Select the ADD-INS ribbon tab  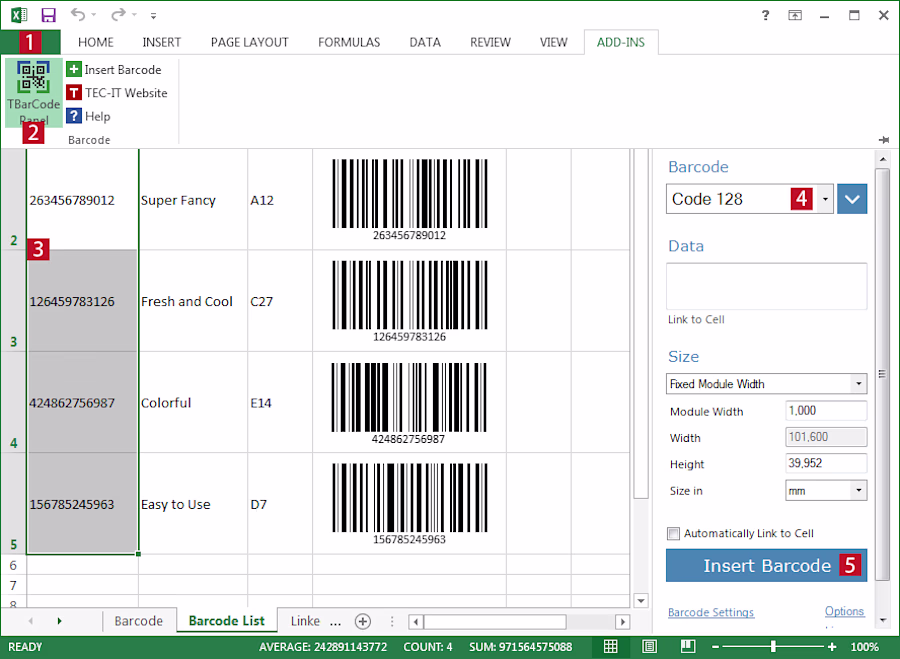[620, 42]
